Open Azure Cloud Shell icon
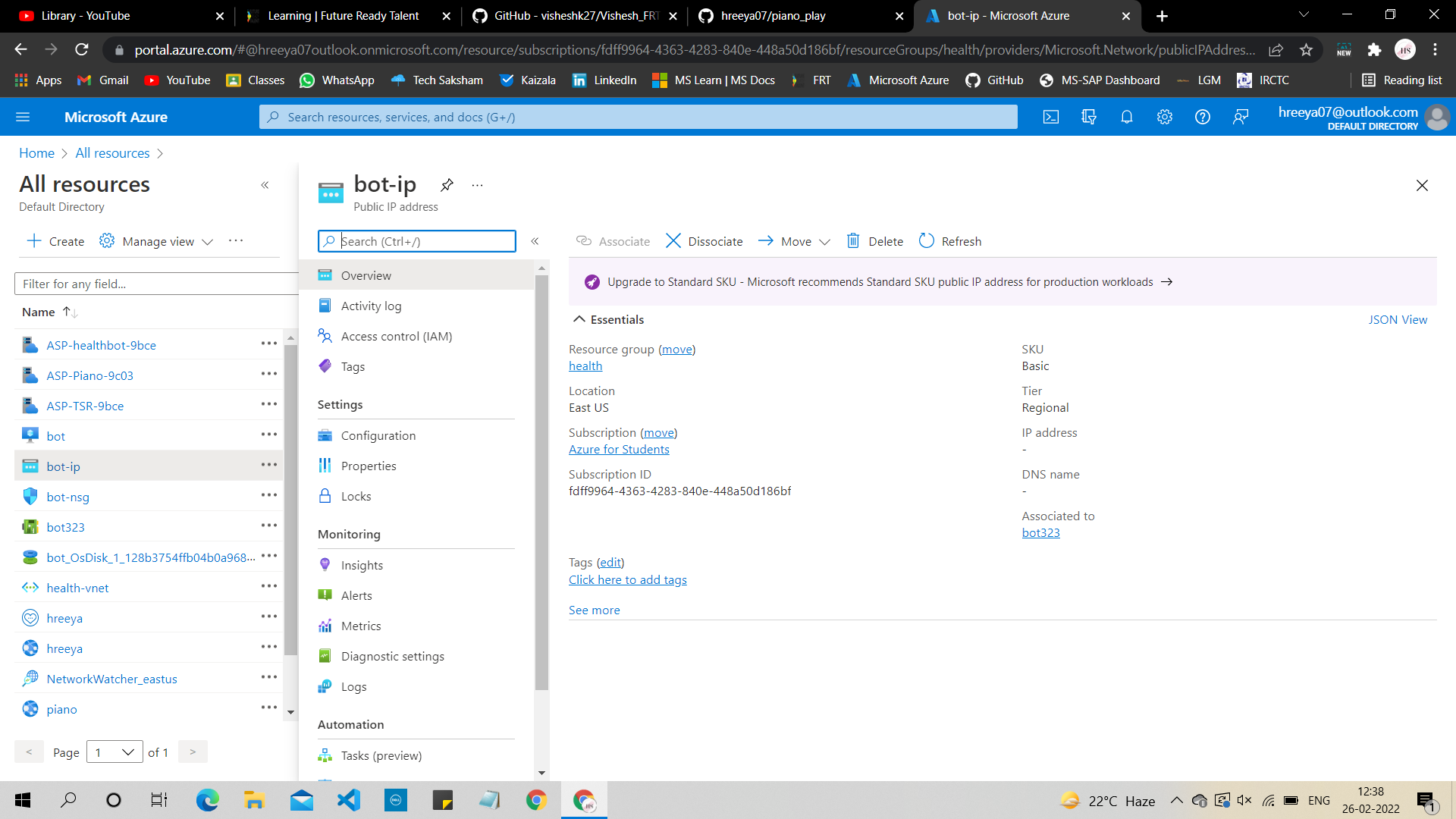The image size is (1456, 819). tap(1050, 117)
